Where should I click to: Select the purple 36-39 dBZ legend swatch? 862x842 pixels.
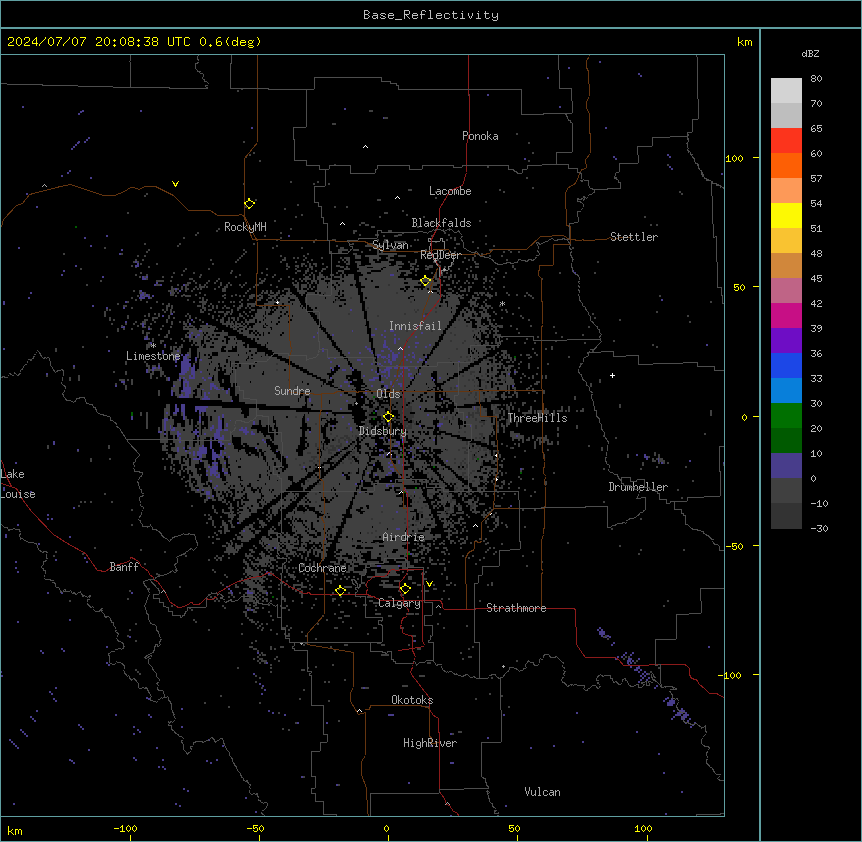point(786,341)
